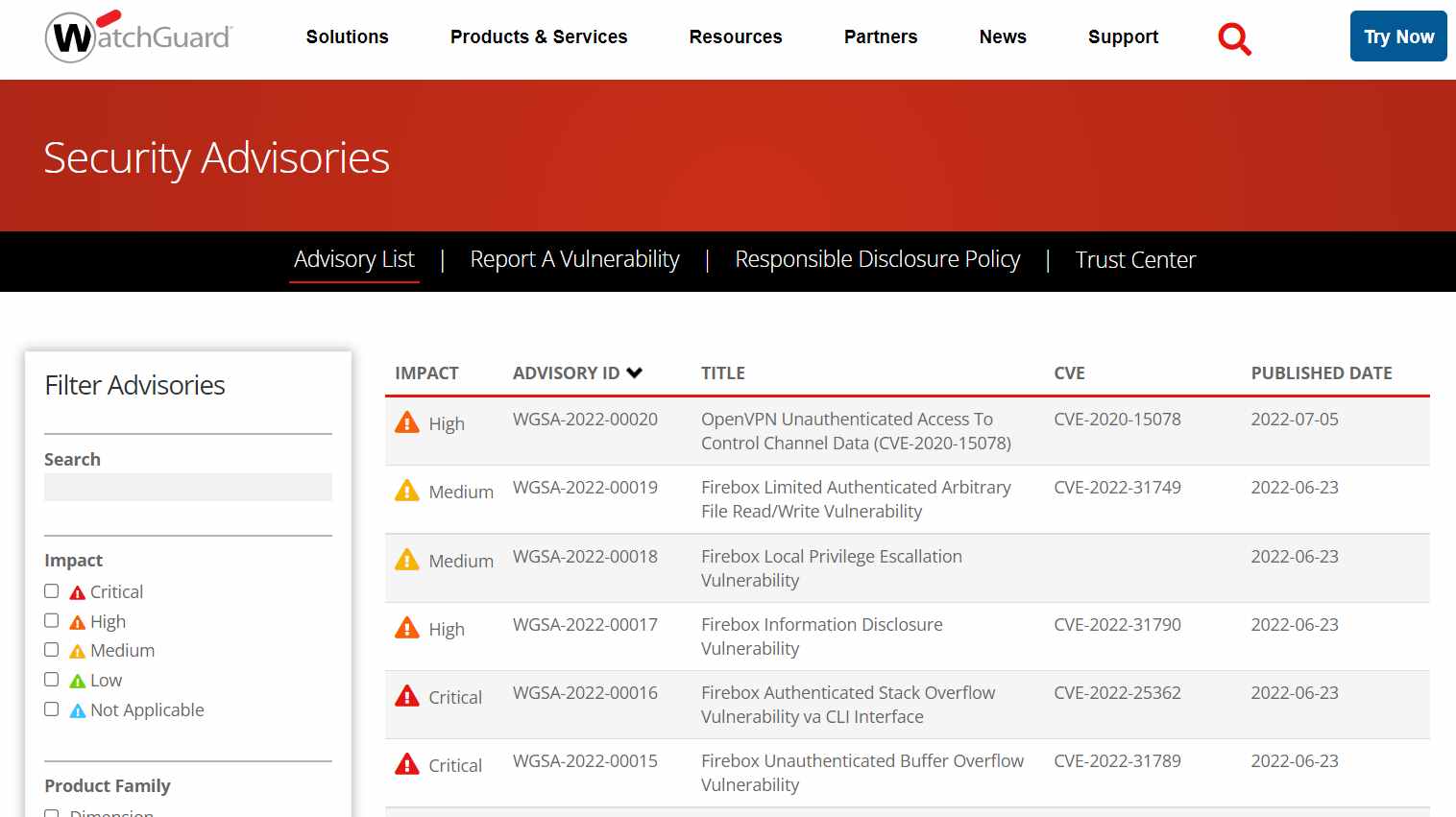Click Firebox Authenticated Stack Overflow title

pyautogui.click(x=848, y=705)
